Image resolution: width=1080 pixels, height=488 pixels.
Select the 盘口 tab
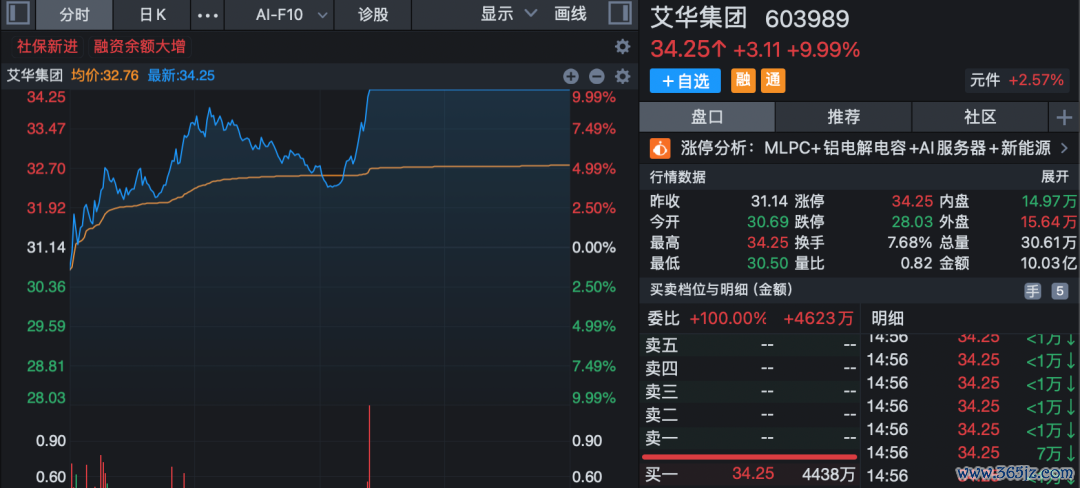coord(707,117)
